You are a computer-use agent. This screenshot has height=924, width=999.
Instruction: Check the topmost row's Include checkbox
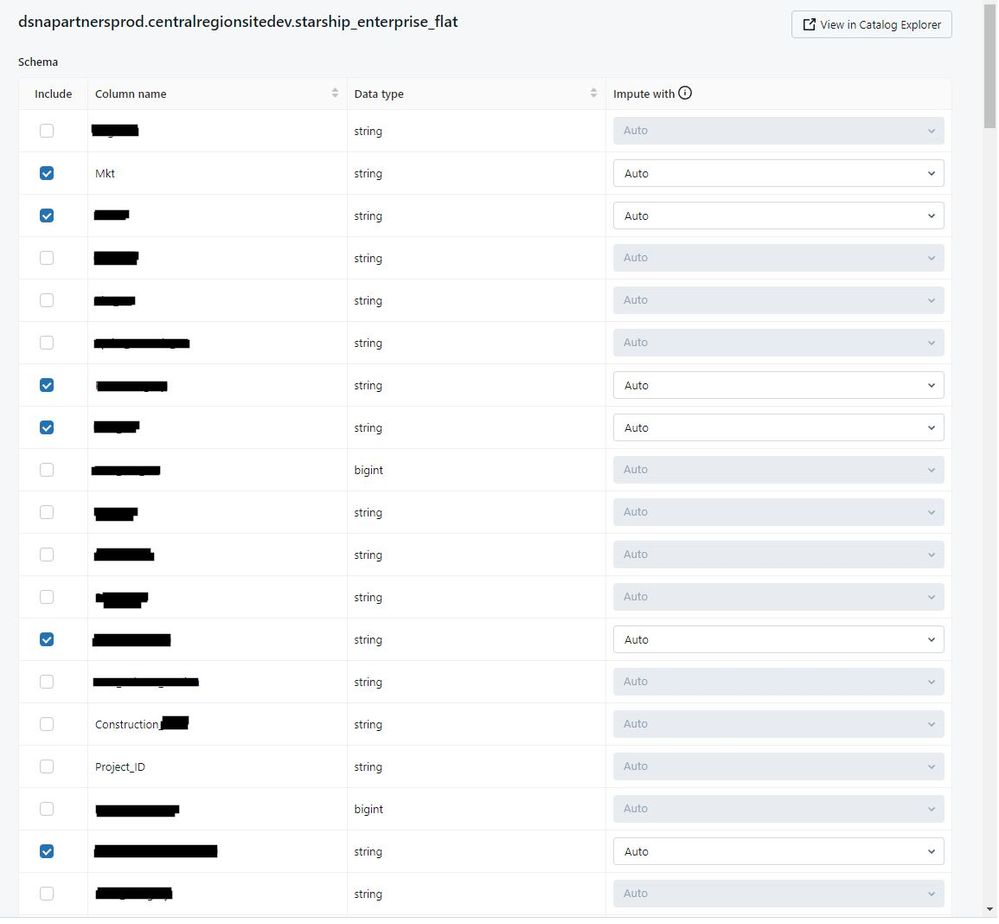47,131
